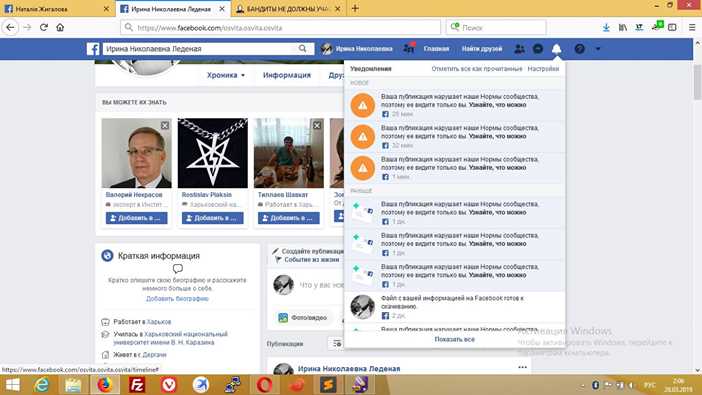Switch to the Информация tab
Image resolution: width=702 pixels, height=395 pixels.
(287, 75)
